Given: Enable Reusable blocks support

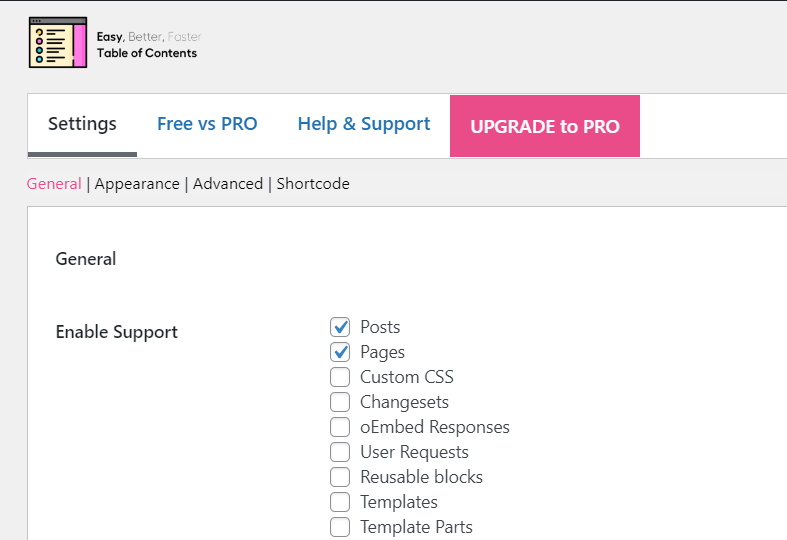Looking at the screenshot, I should tap(340, 477).
